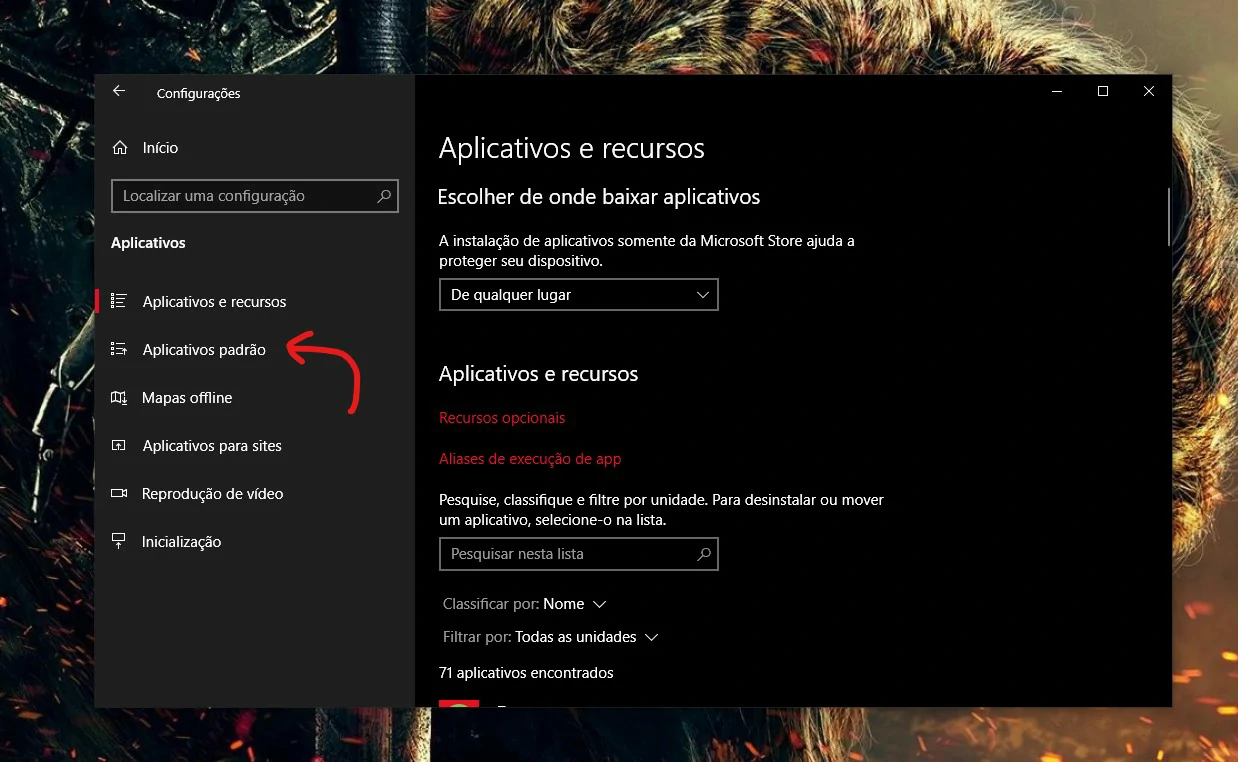Expand the Classificar por: Nome dropdown
This screenshot has height=762, width=1238.
pos(525,604)
